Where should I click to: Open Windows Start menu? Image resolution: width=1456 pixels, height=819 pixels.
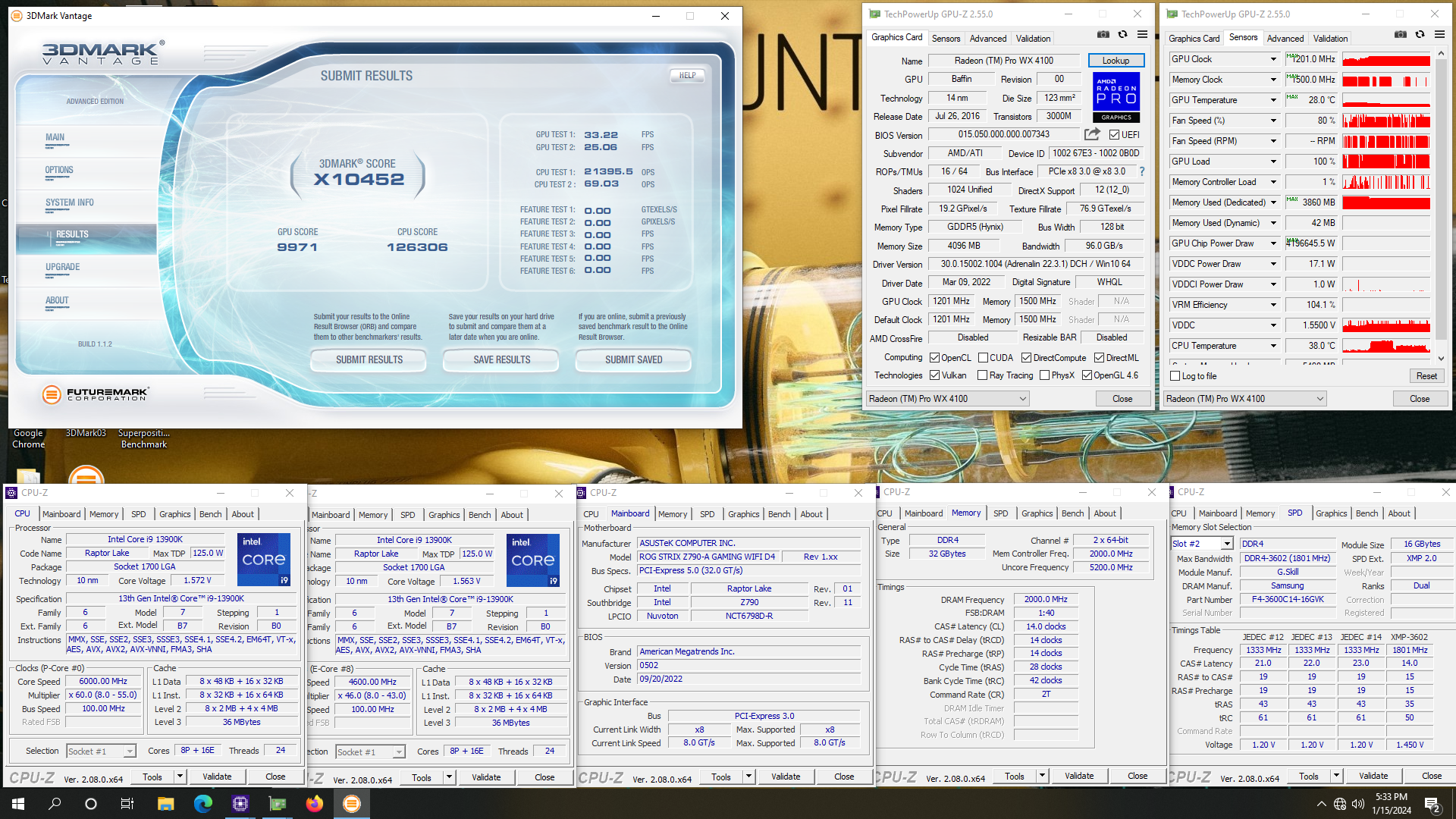18,804
